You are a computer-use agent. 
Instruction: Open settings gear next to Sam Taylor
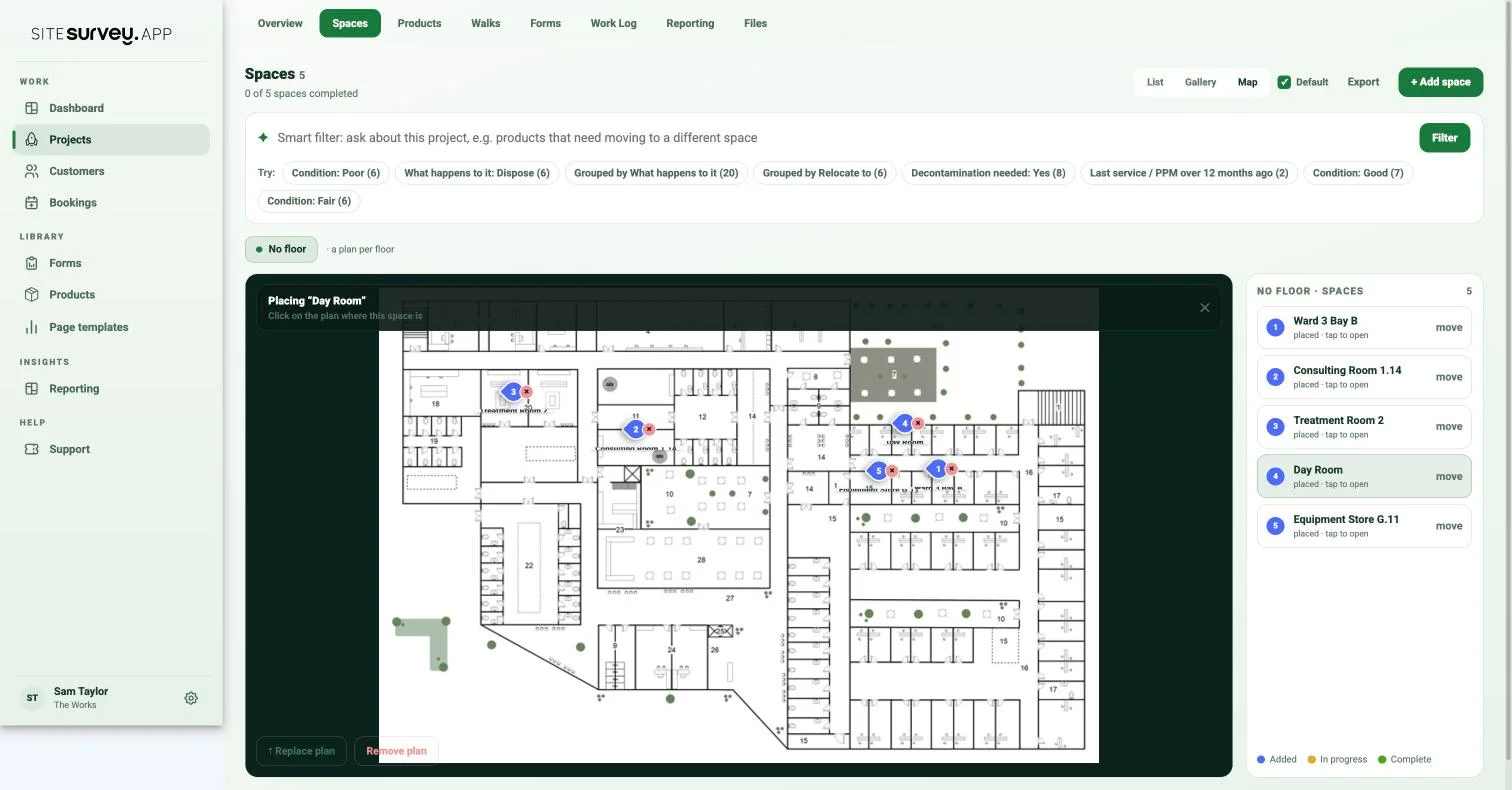tap(191, 698)
